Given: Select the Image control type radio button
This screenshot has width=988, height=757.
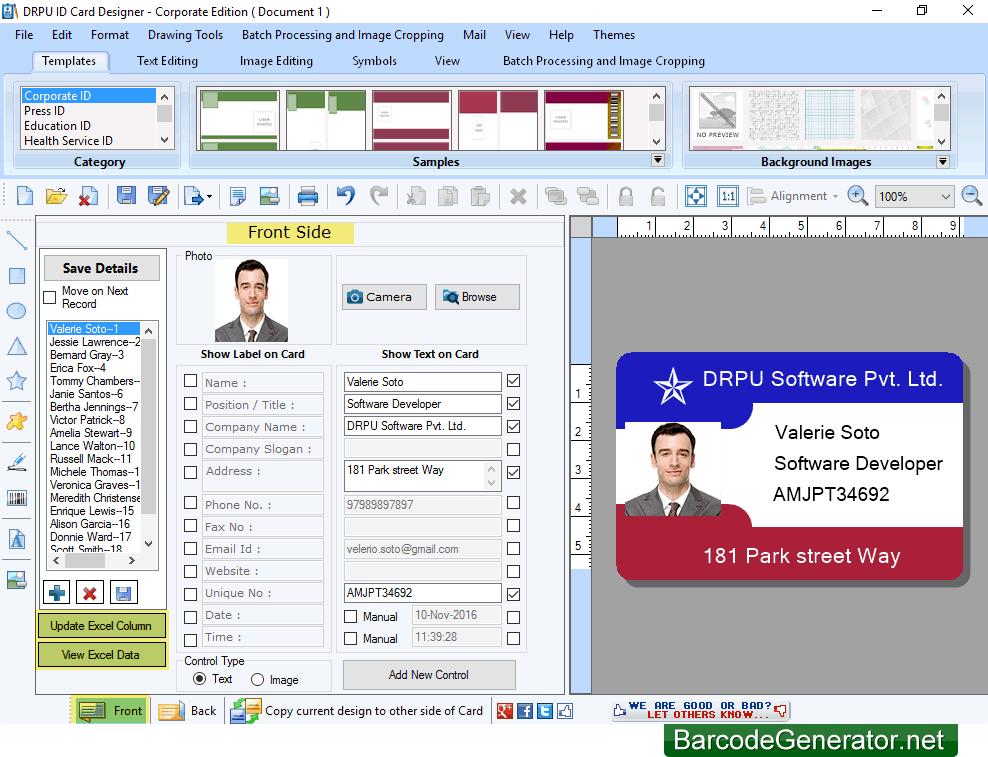Looking at the screenshot, I should [257, 679].
